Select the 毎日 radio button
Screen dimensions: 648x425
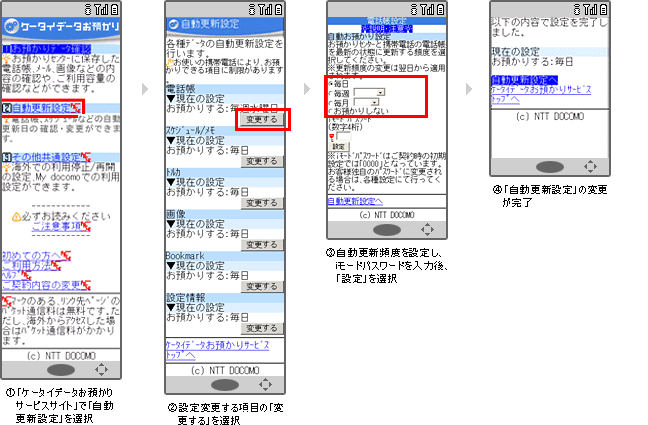click(x=331, y=84)
